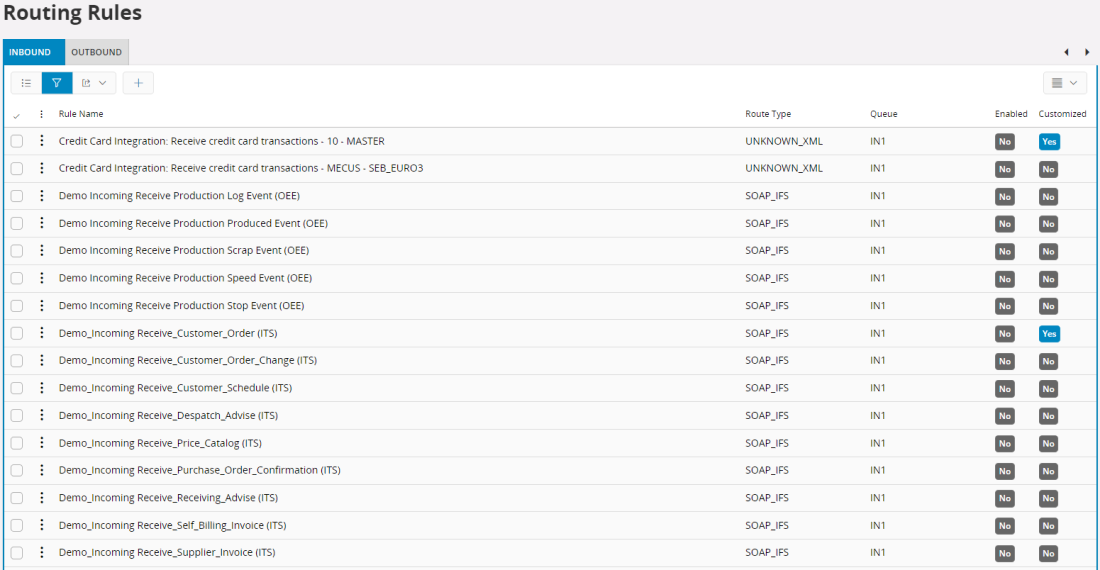Image resolution: width=1100 pixels, height=570 pixels.
Task: Sort by Route Type column header
Action: 767,114
